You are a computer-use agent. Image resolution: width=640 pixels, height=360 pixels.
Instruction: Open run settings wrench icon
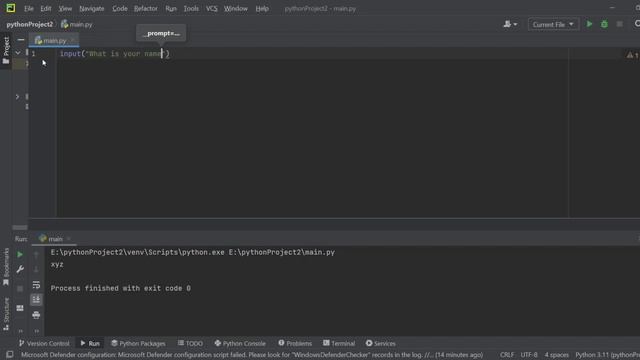tap(20, 269)
